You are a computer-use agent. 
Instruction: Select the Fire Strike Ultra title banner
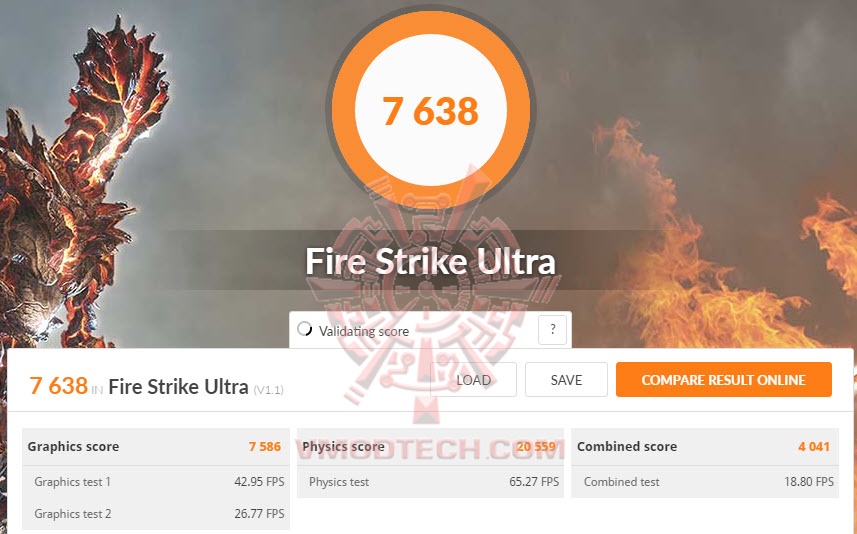430,261
